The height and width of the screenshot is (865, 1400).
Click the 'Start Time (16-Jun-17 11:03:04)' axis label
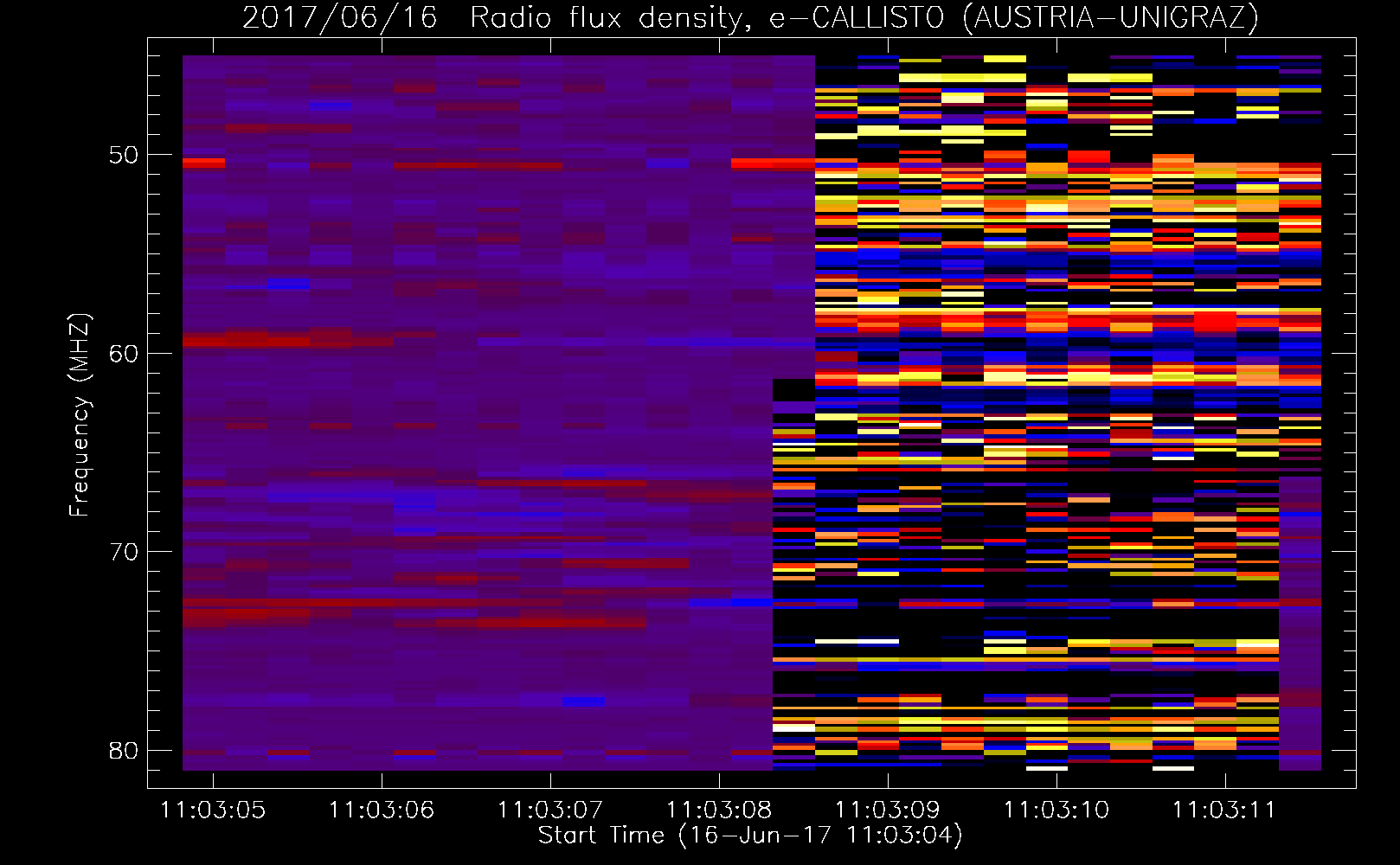(750, 836)
